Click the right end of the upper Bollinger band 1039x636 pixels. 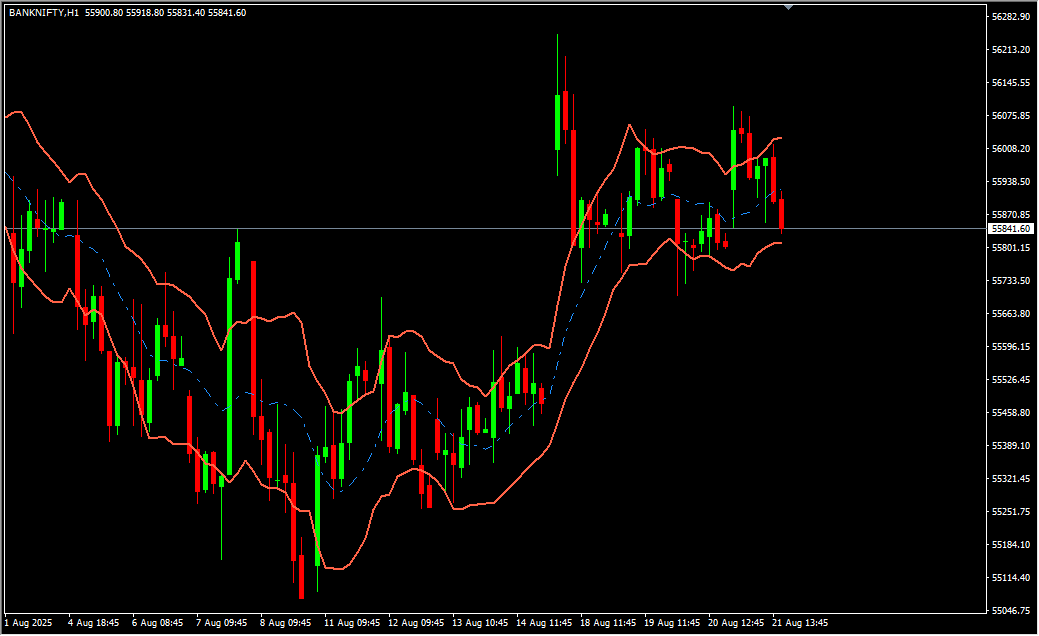780,138
